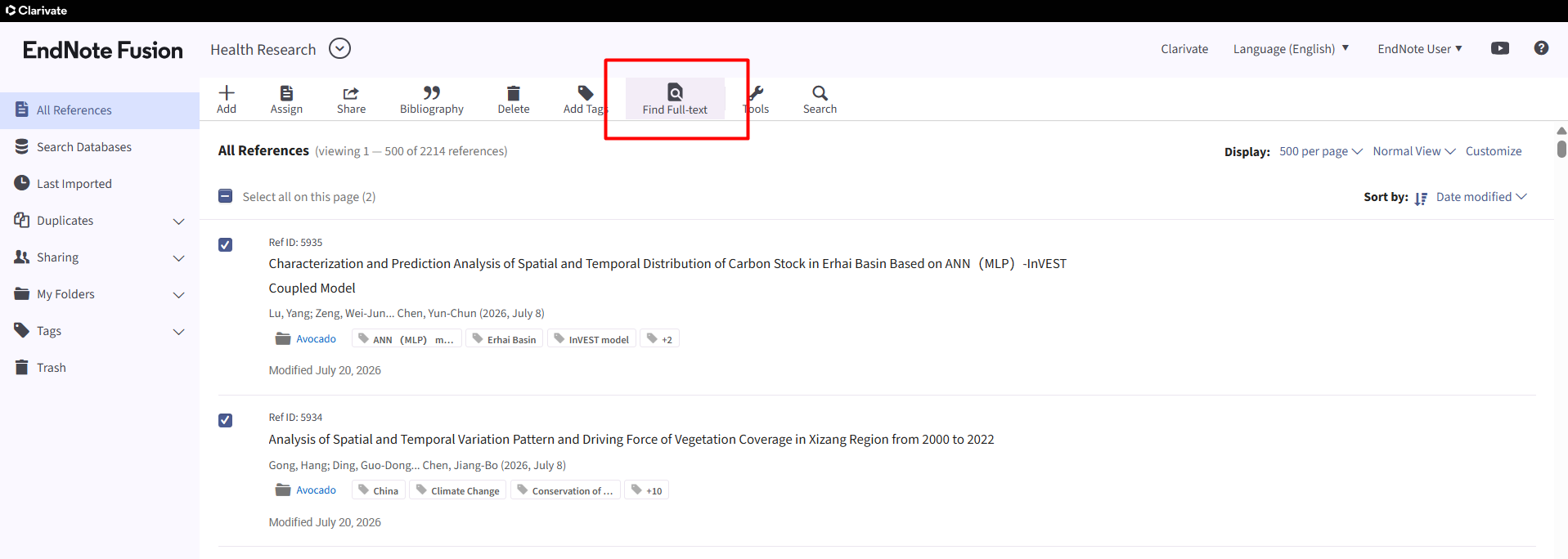Click the Health Research dropdown circle
This screenshot has width=1568, height=559.
point(339,49)
